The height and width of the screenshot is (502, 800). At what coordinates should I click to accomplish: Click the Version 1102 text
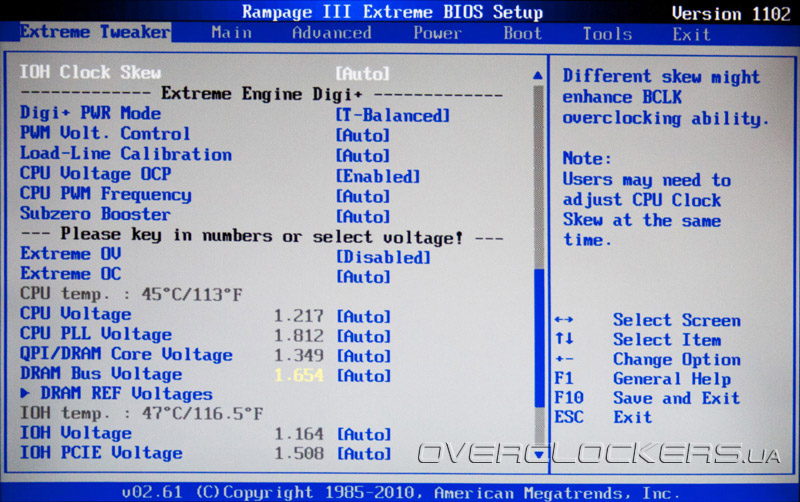tap(731, 14)
